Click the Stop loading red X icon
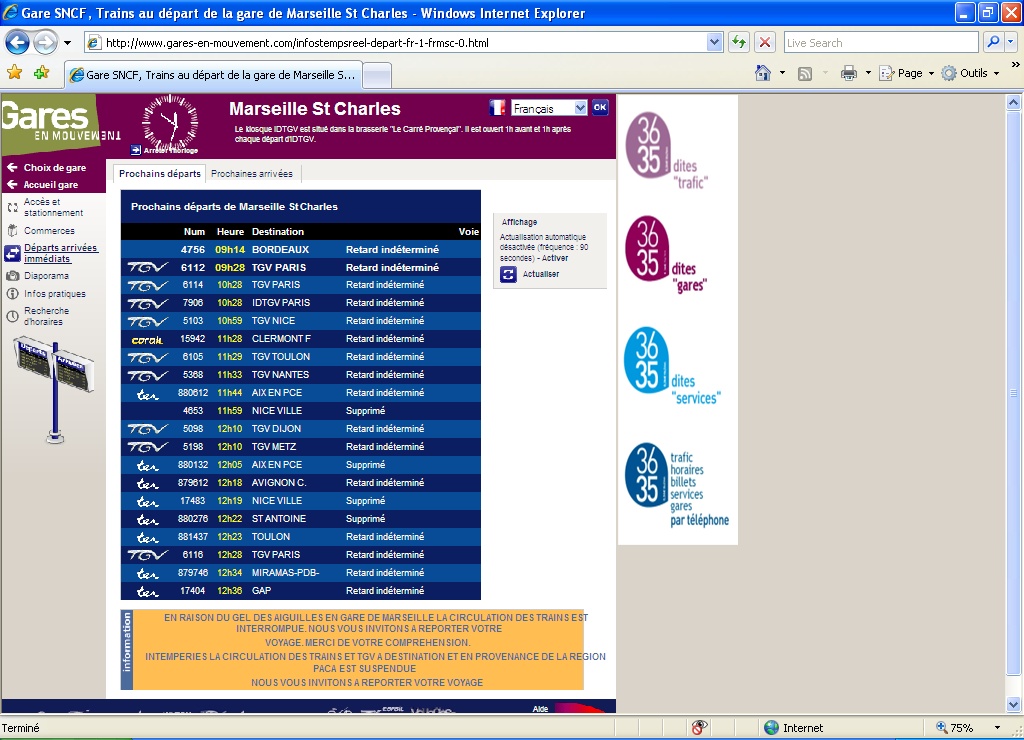Image resolution: width=1024 pixels, height=740 pixels. click(x=765, y=42)
